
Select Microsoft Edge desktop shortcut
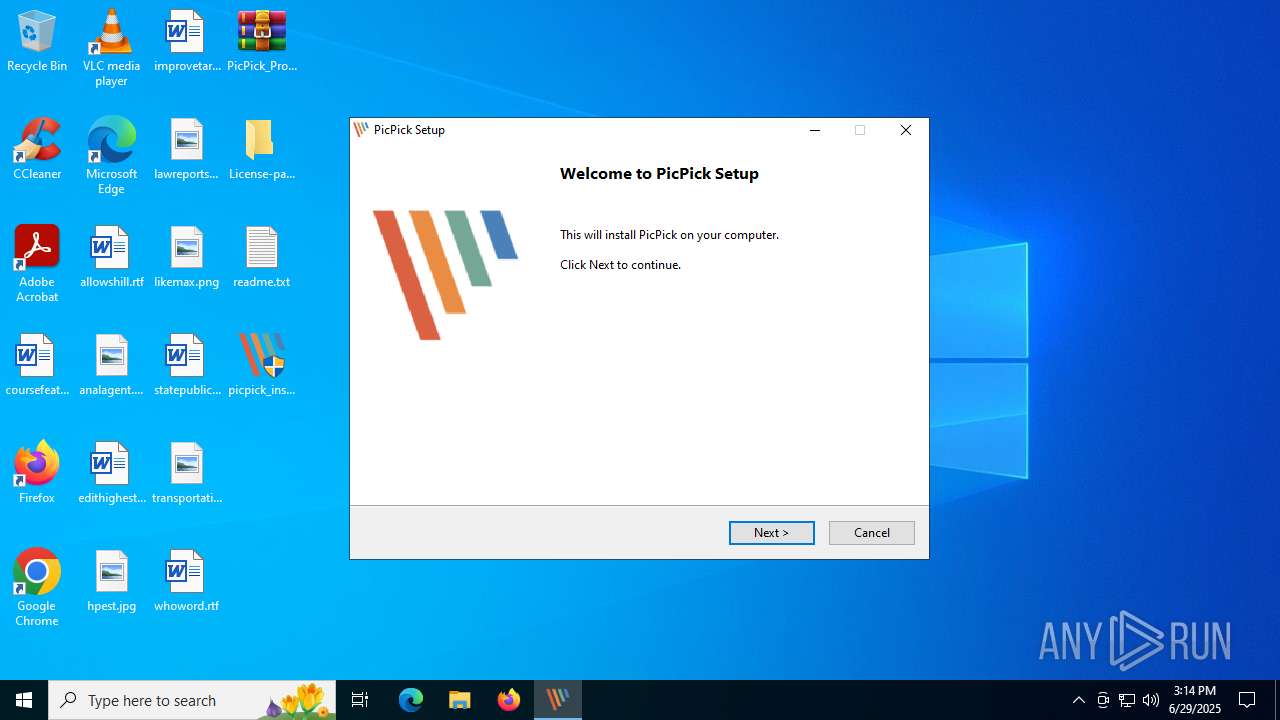pyautogui.click(x=111, y=156)
